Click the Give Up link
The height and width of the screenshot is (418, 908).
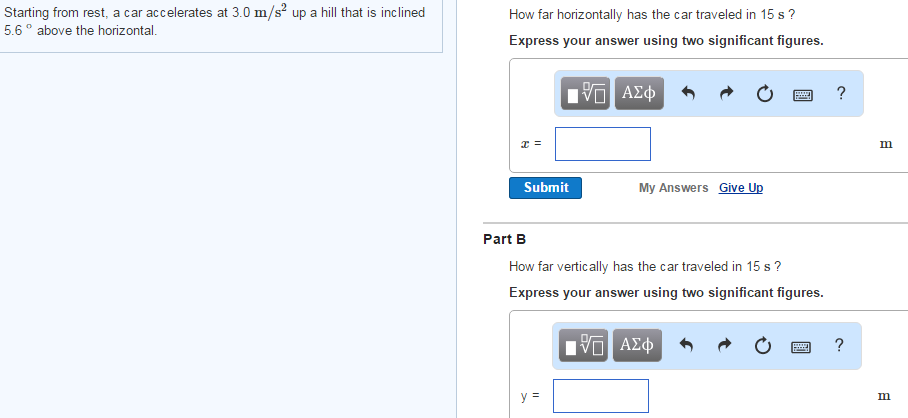(x=740, y=188)
